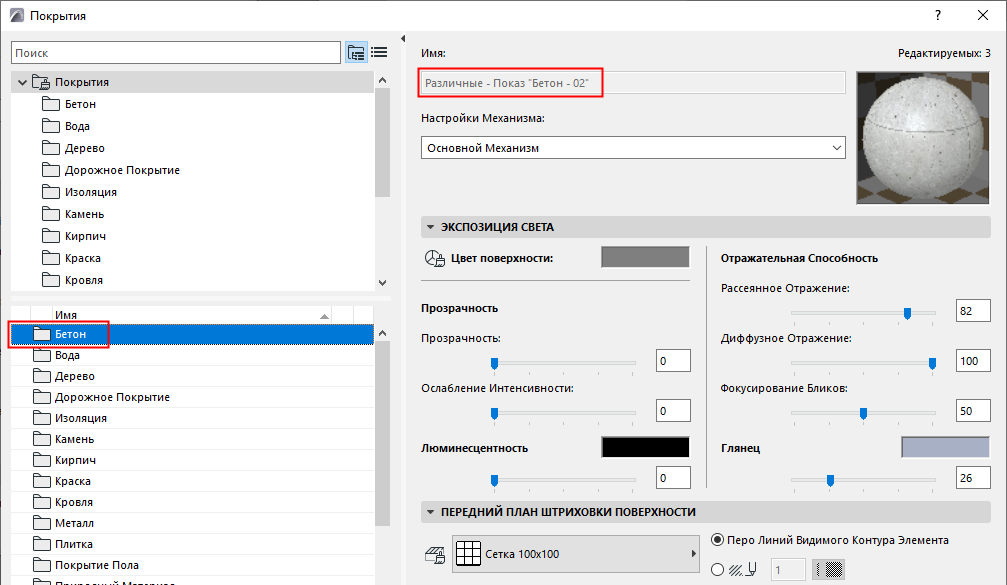
Task: Select Вода row in the lower list
Action: pos(192,355)
